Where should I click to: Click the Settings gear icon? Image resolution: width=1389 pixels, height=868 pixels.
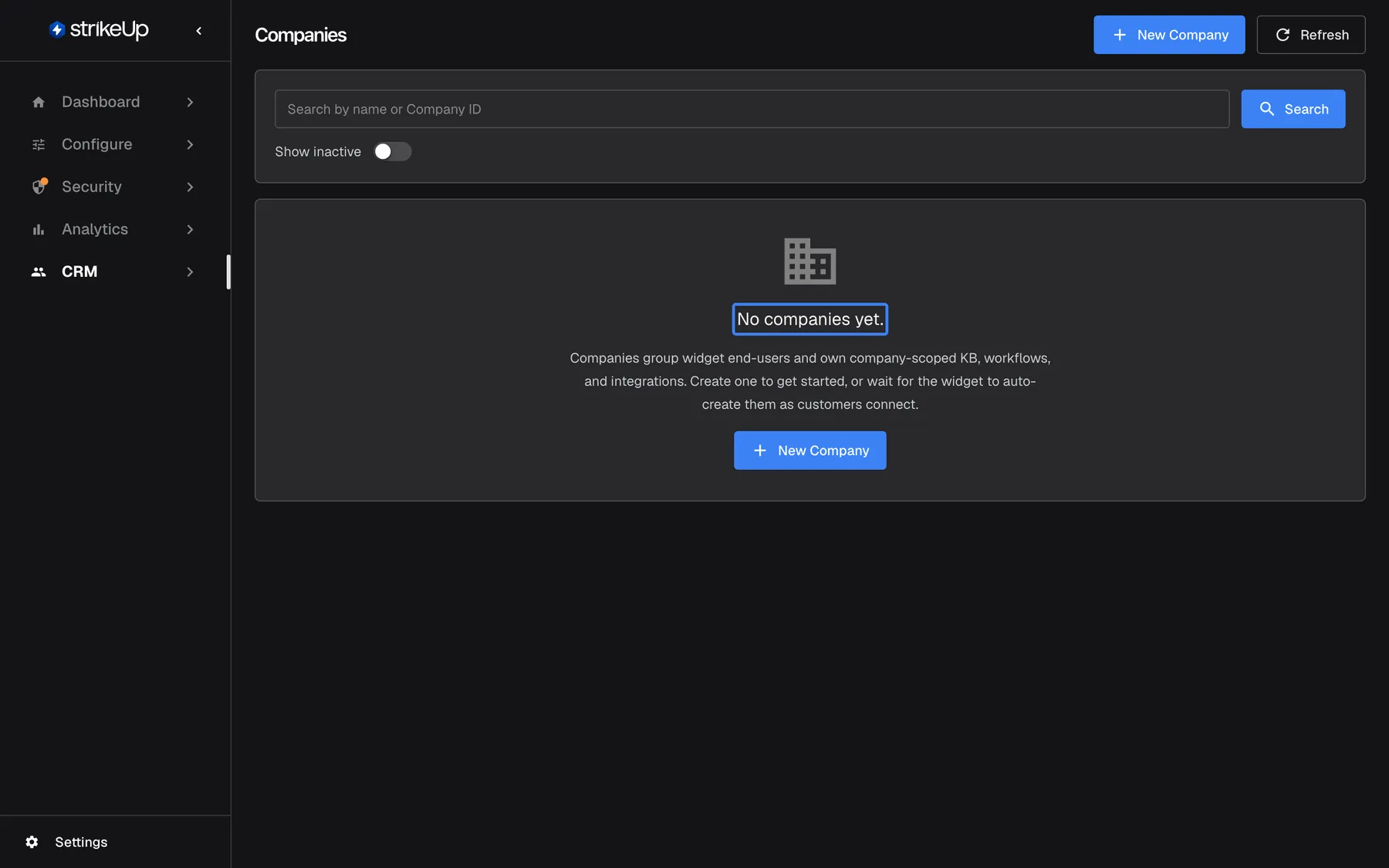point(32,842)
